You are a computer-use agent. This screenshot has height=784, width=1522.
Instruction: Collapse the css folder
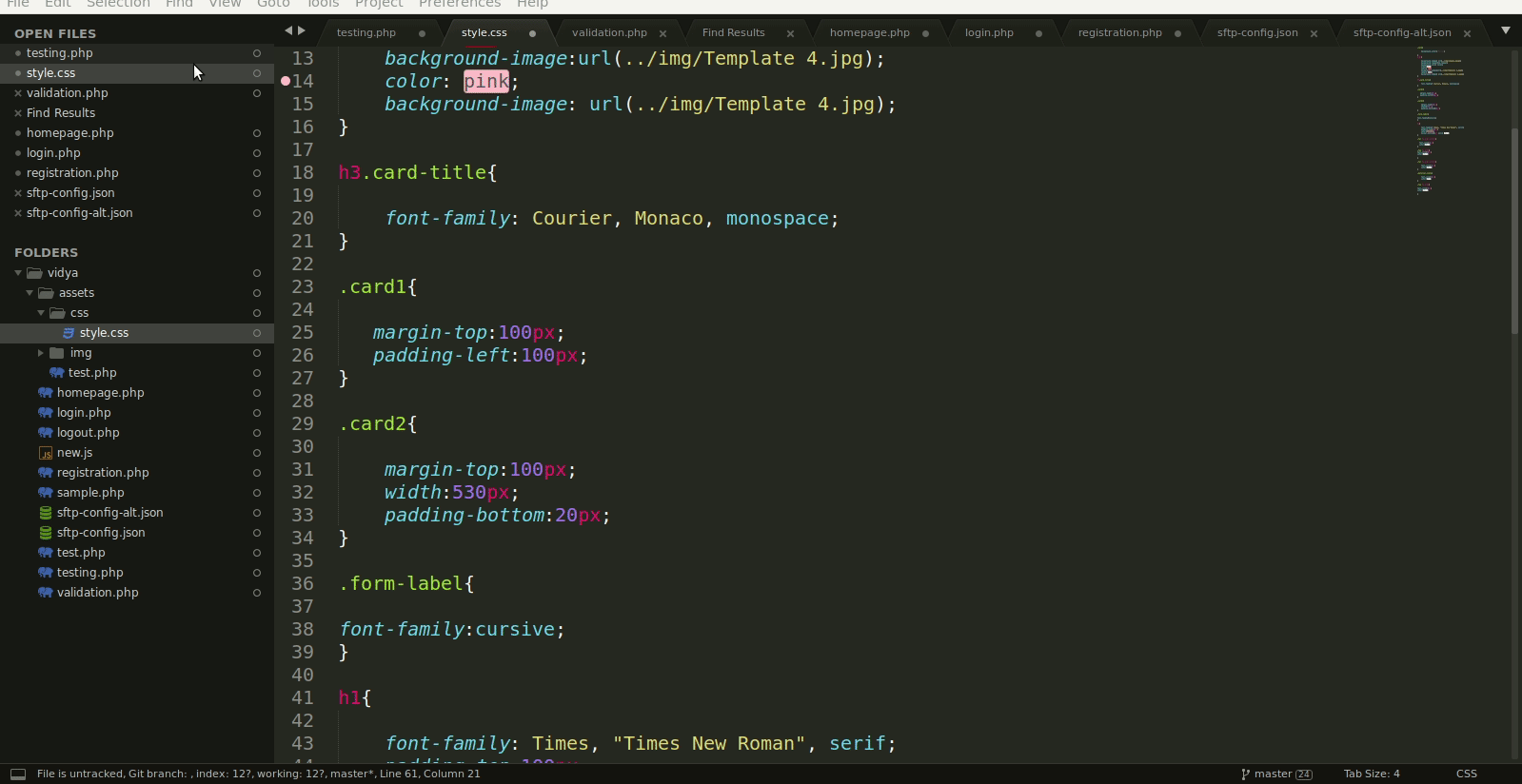(41, 313)
